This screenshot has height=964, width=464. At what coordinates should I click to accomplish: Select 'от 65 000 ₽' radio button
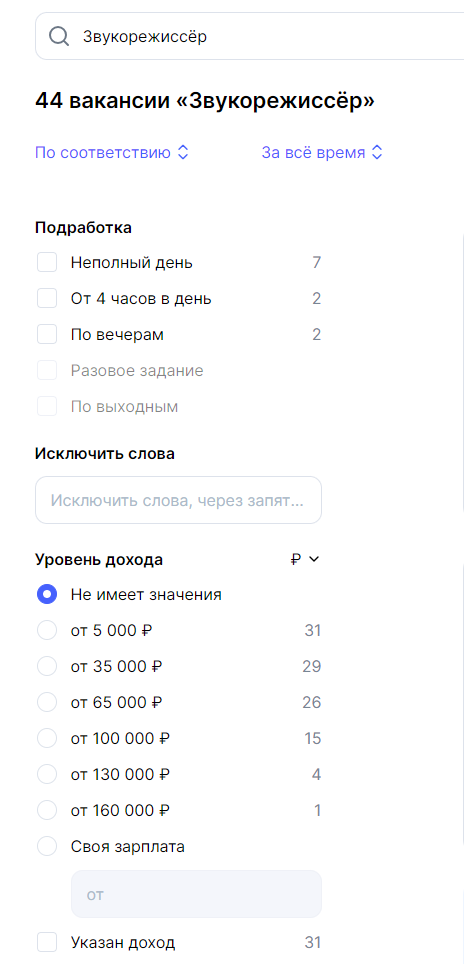(47, 702)
